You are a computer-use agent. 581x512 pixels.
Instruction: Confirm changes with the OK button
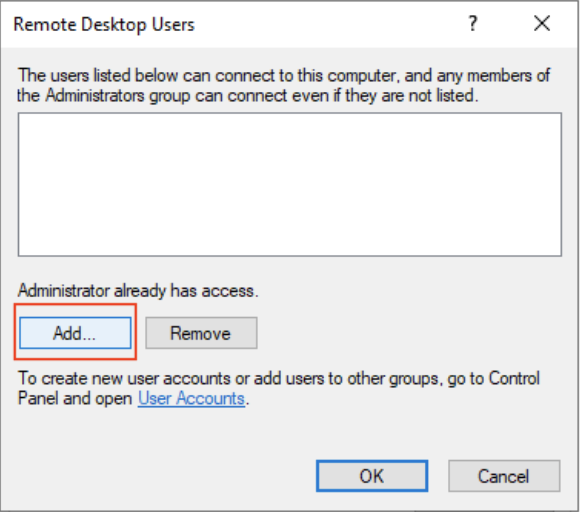point(372,476)
